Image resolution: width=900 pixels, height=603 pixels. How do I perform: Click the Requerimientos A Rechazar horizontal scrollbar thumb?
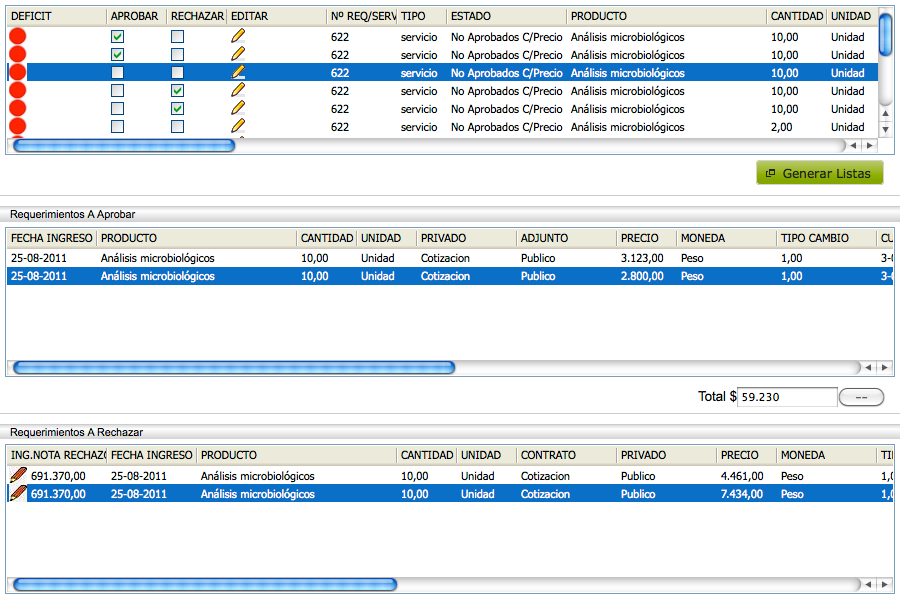click(x=205, y=584)
